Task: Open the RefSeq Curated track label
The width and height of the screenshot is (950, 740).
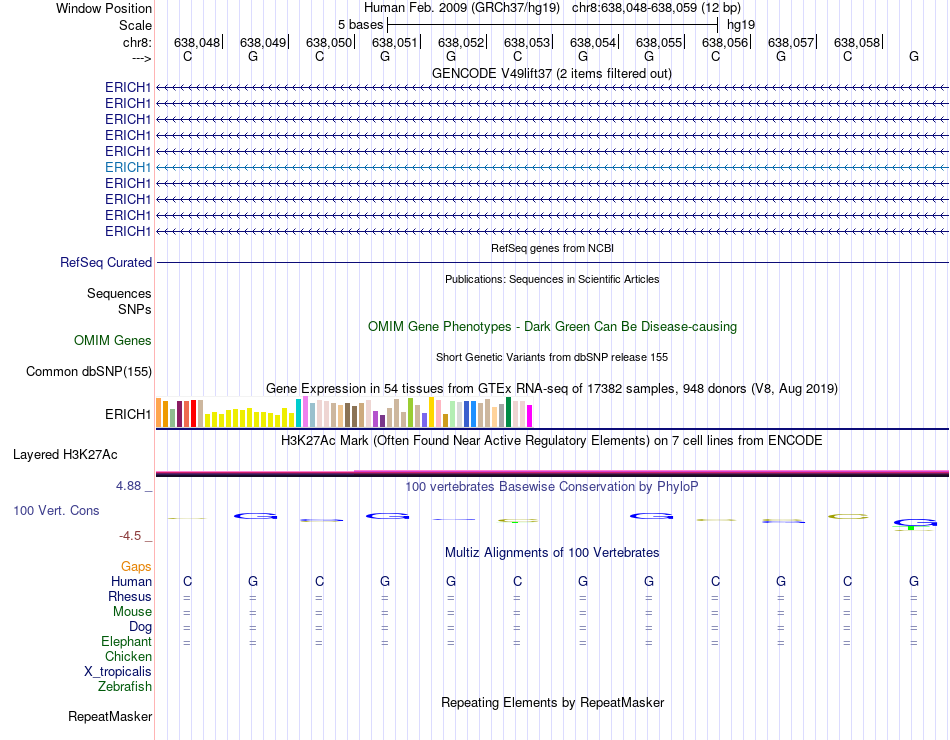Action: pyautogui.click(x=106, y=262)
